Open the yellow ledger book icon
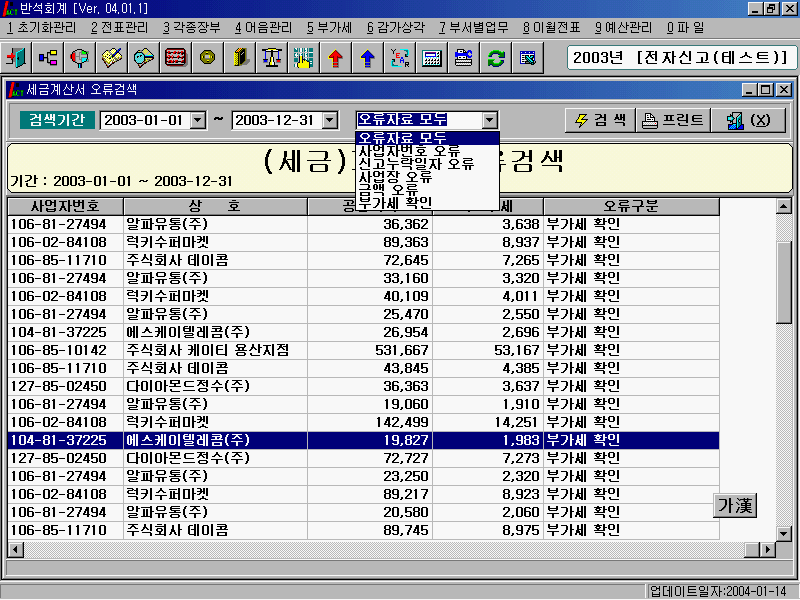 tap(239, 58)
